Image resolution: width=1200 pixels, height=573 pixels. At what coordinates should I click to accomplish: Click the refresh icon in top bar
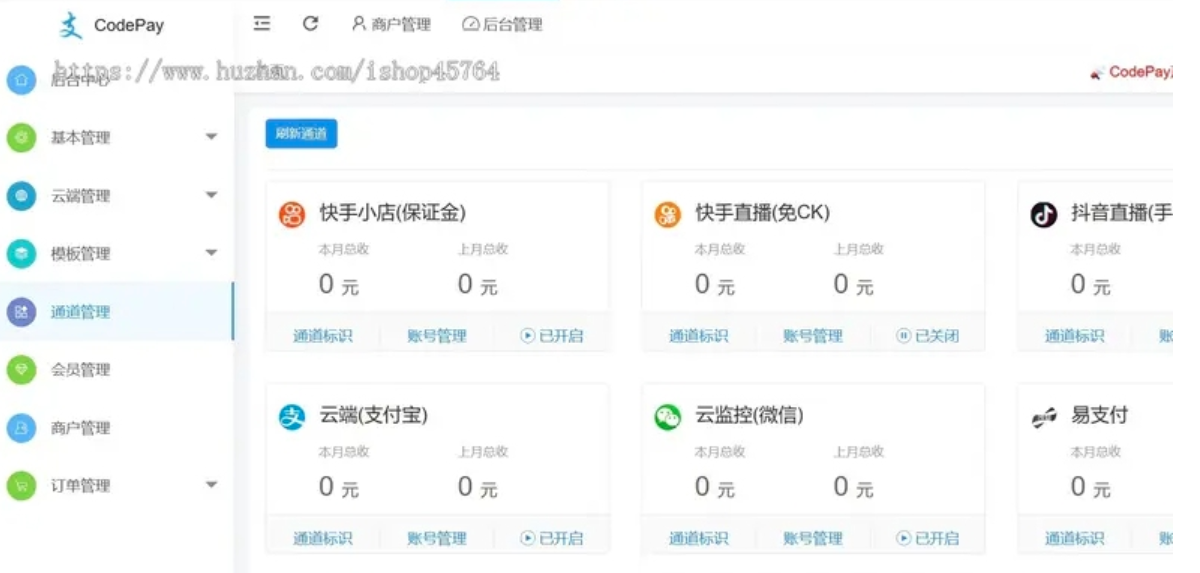tap(311, 24)
